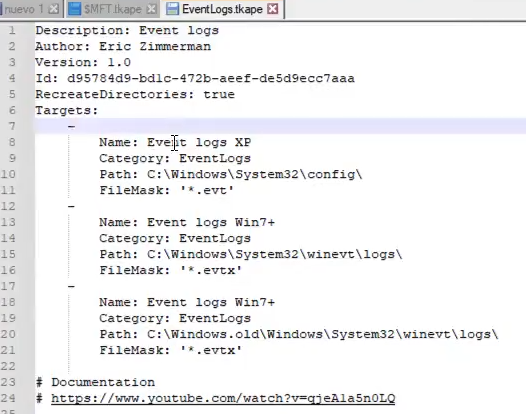Click the '# Documentation' comment line

[95, 382]
